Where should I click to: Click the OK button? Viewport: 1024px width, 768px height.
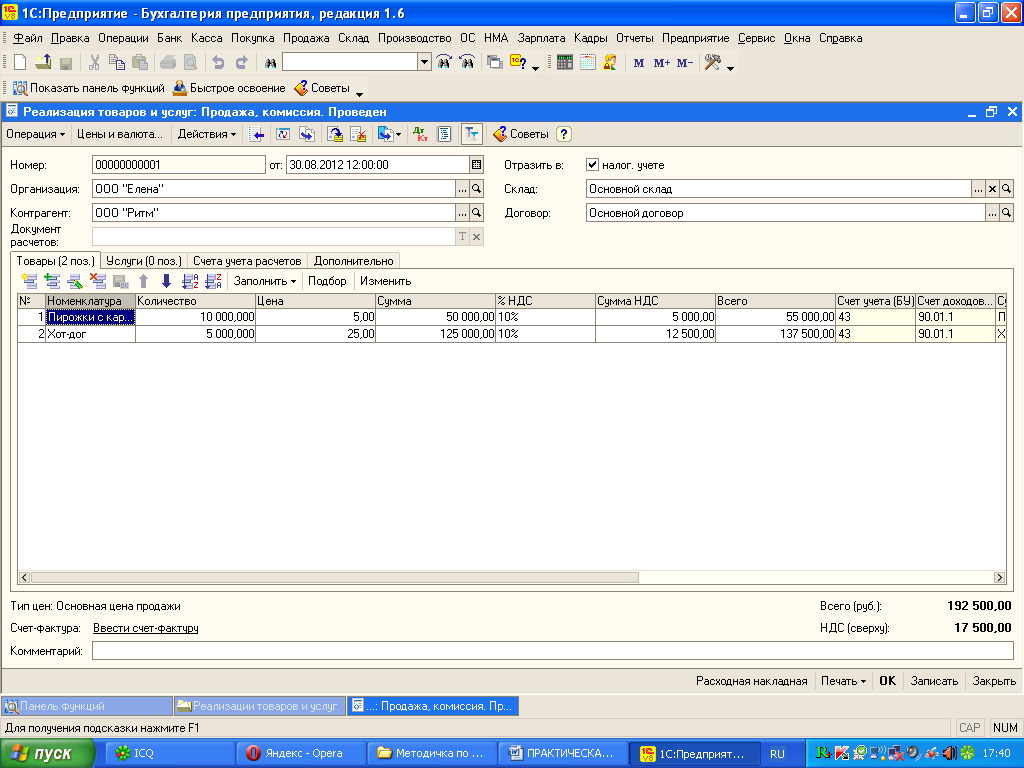click(x=888, y=681)
